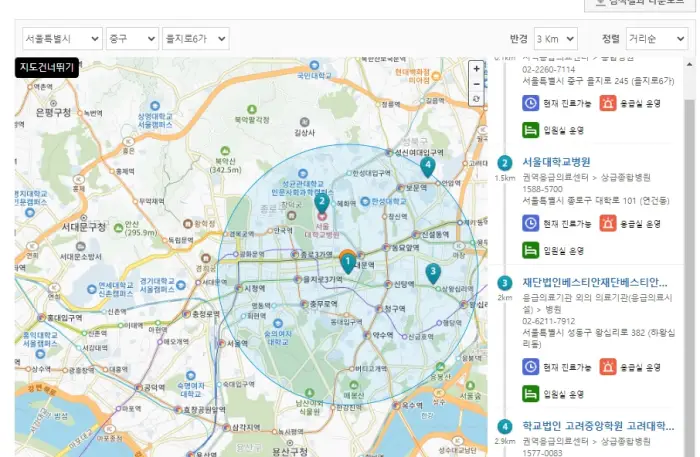Screen dimensions: 700x457
Task: Click phone number 1588-5700
Action: 542,189
